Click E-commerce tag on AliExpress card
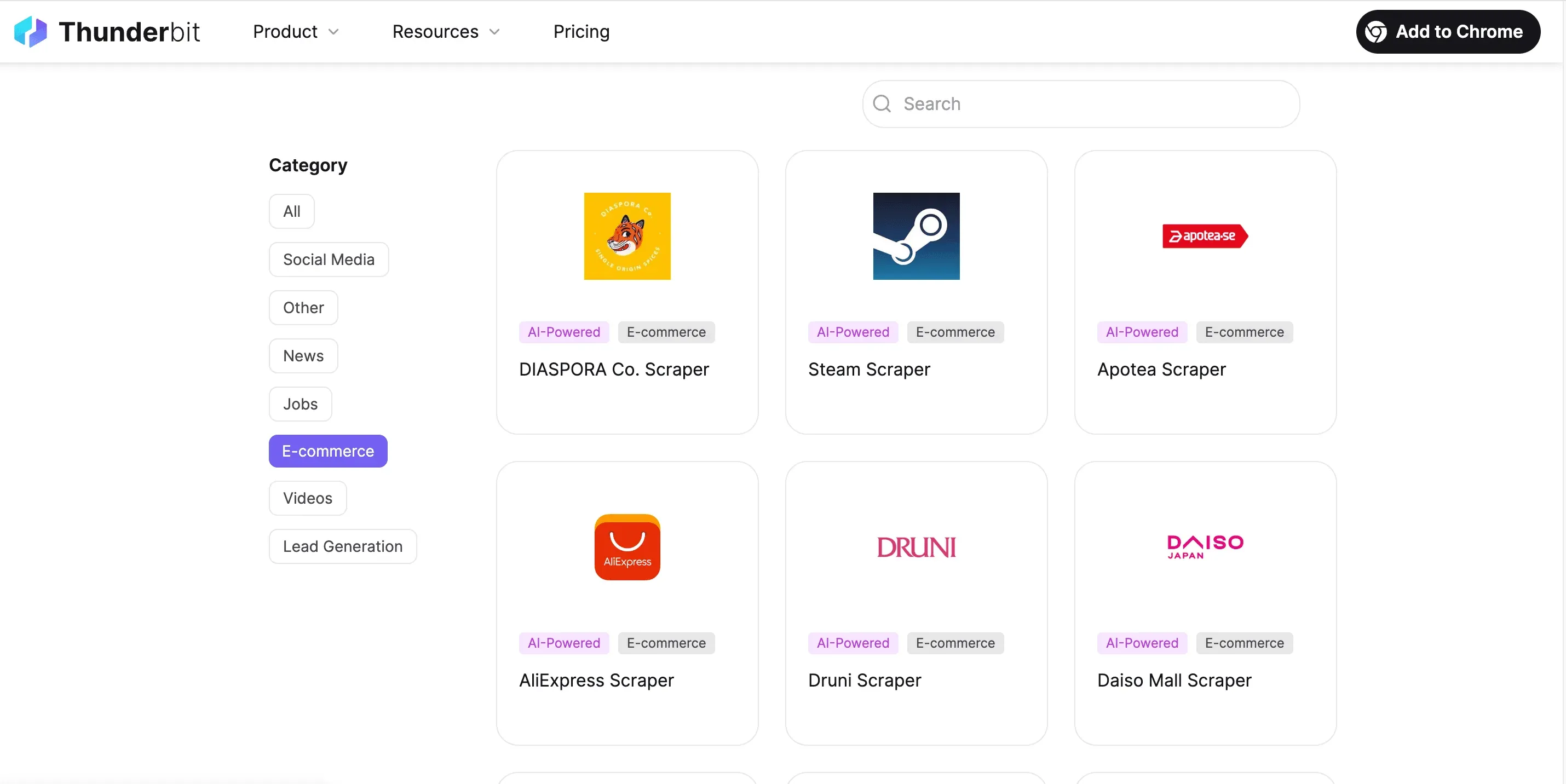The width and height of the screenshot is (1566, 784). coord(666,643)
